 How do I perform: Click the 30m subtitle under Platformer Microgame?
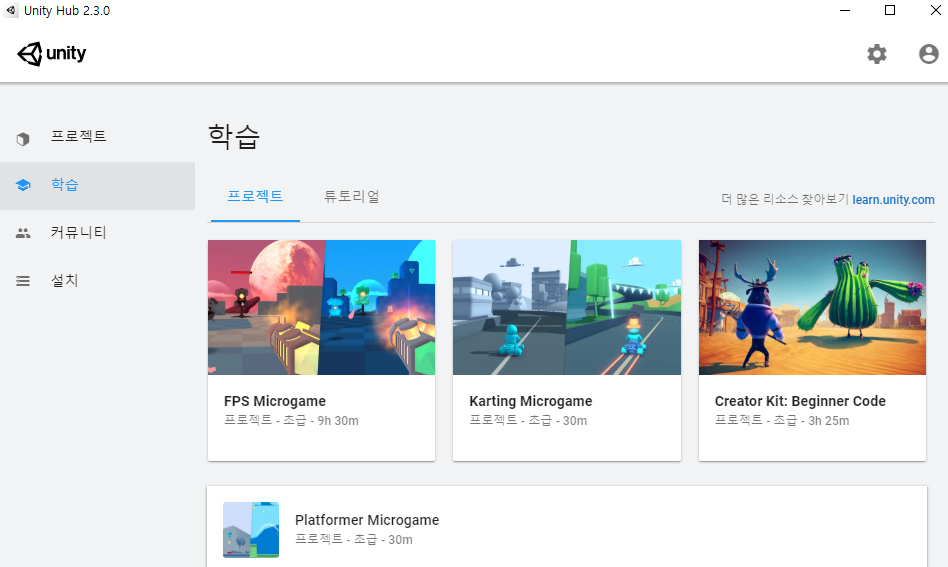click(x=354, y=539)
